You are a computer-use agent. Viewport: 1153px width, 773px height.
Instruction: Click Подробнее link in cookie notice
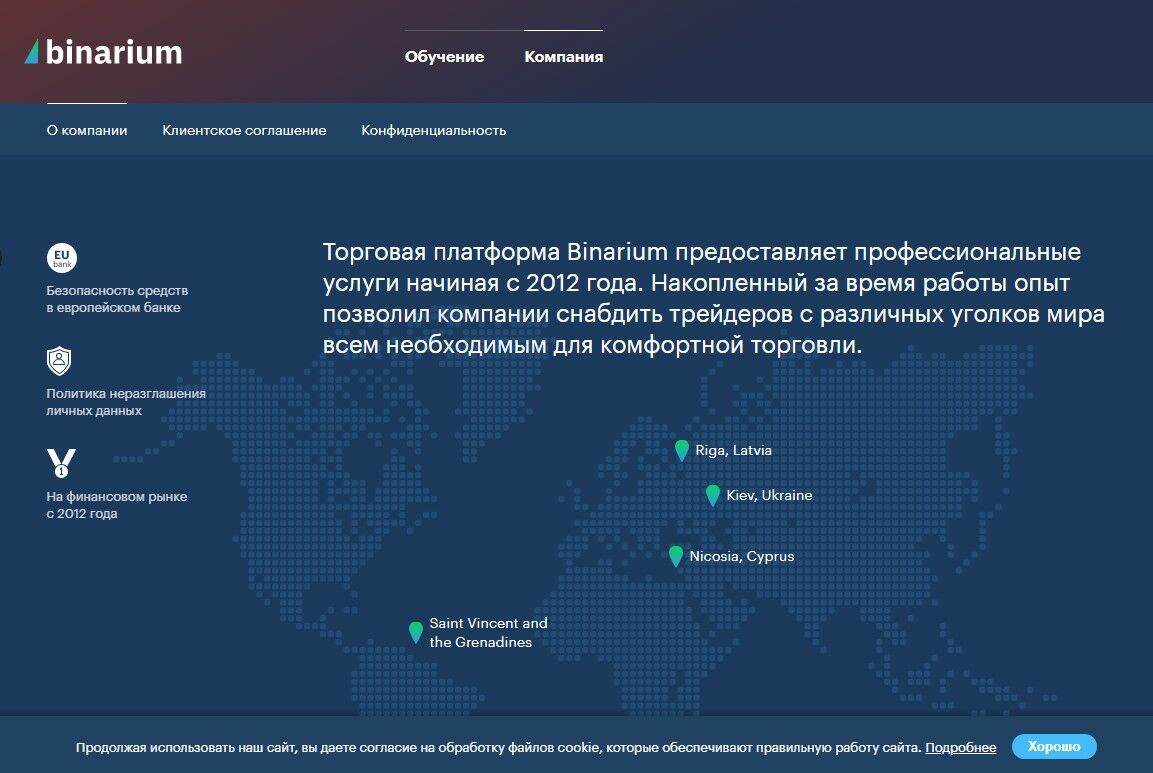coord(960,747)
